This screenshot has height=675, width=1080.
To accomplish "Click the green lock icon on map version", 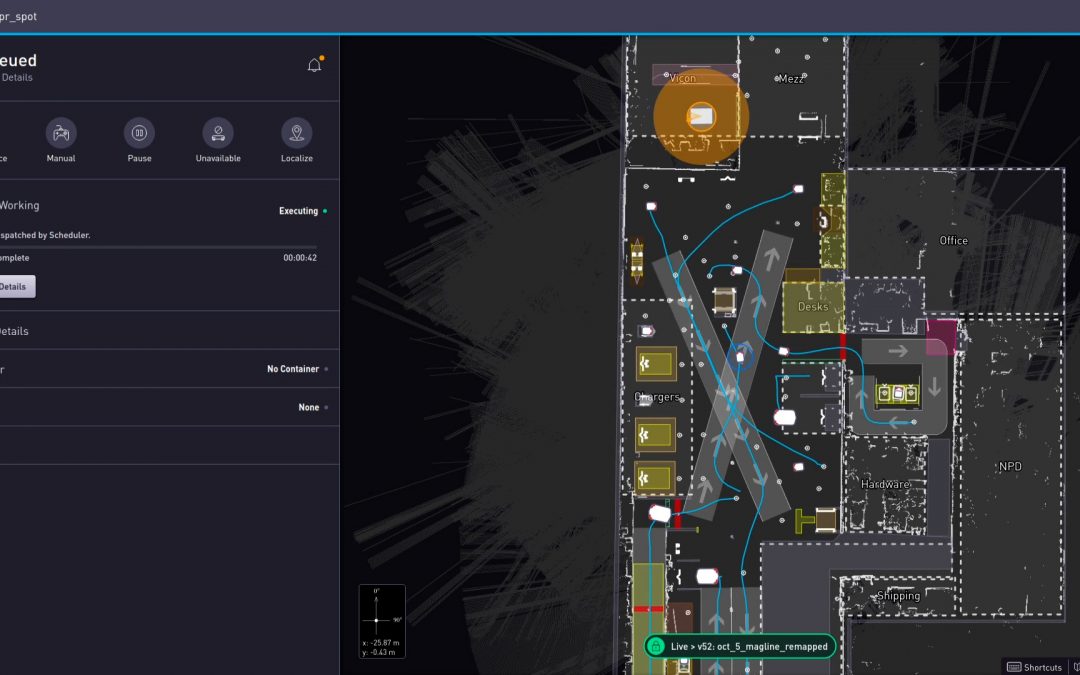I will tap(656, 647).
